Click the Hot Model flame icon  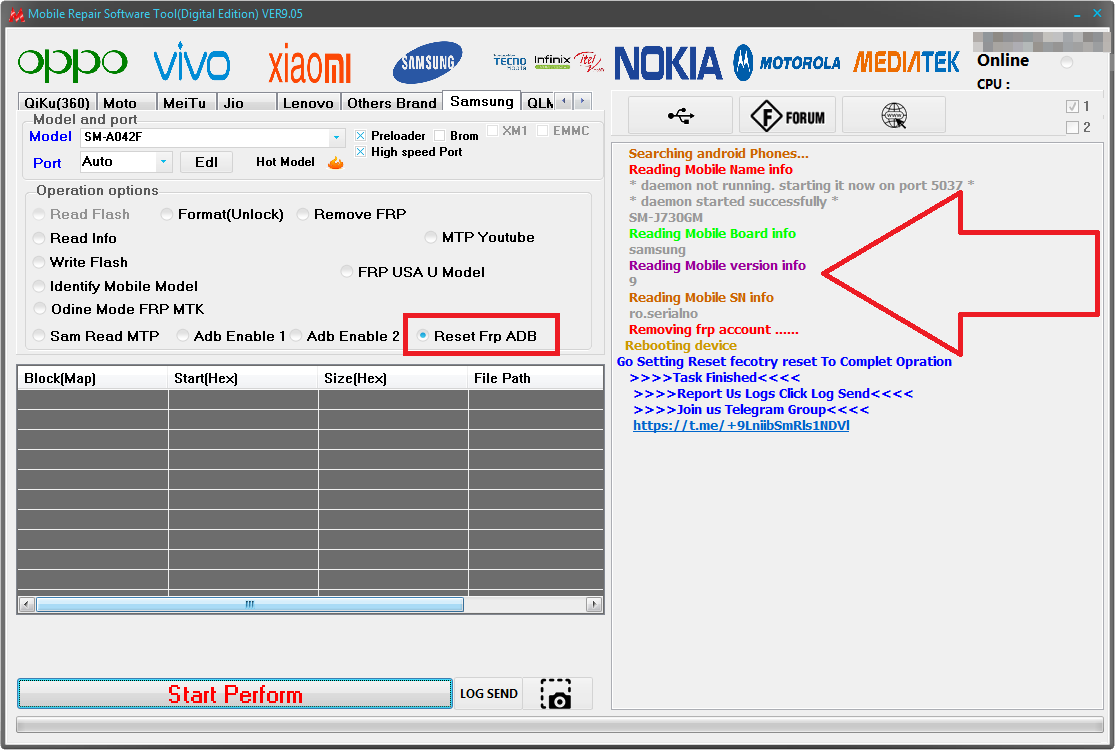(x=336, y=163)
